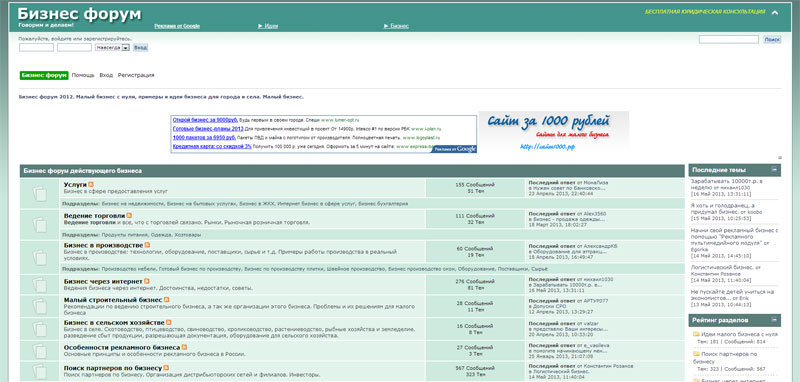The width and height of the screenshot is (800, 382).
Task: Open the login session length dropdown Навсегда
Action: (112, 47)
